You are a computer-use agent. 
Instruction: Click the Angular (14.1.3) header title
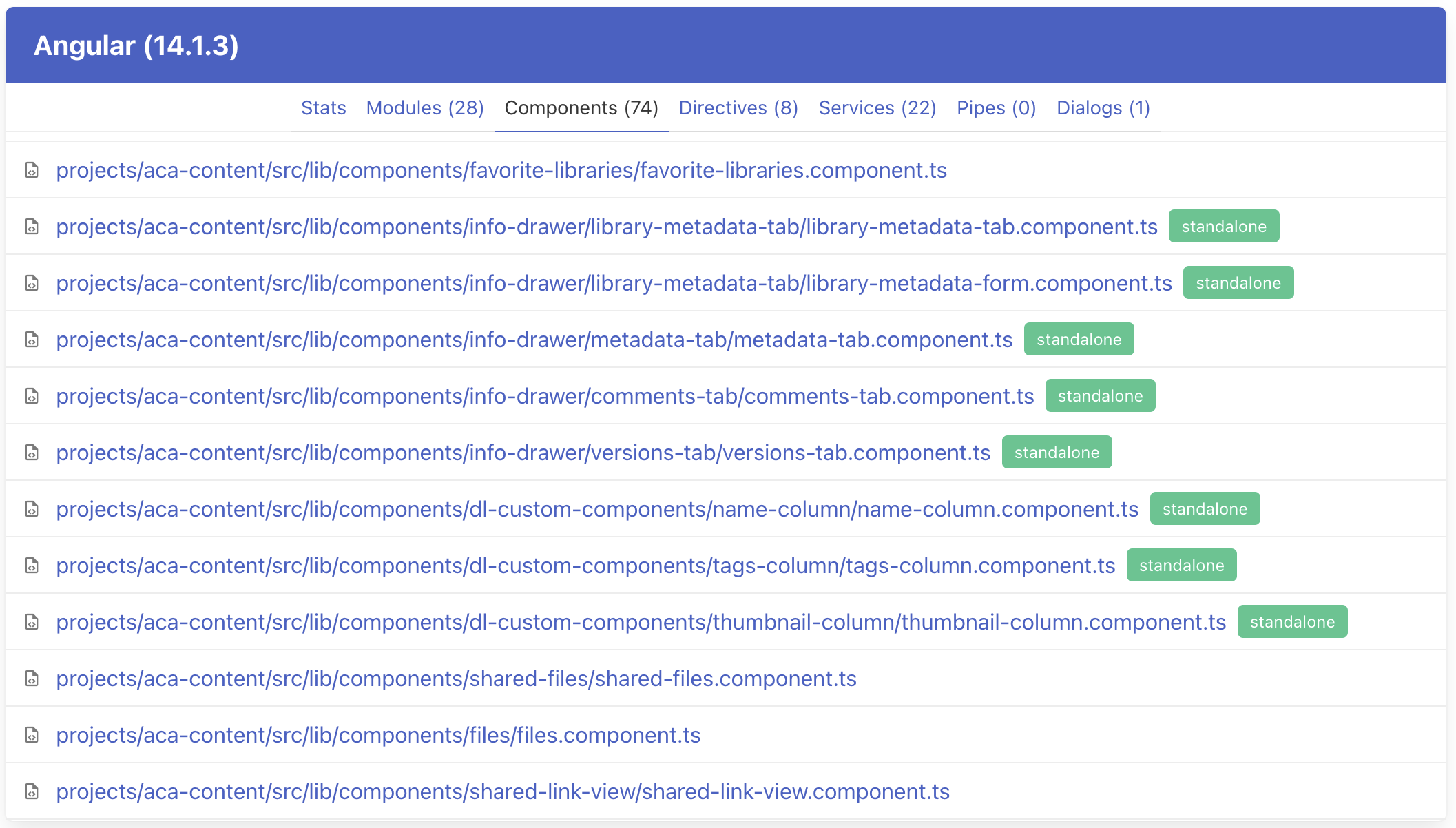click(137, 45)
